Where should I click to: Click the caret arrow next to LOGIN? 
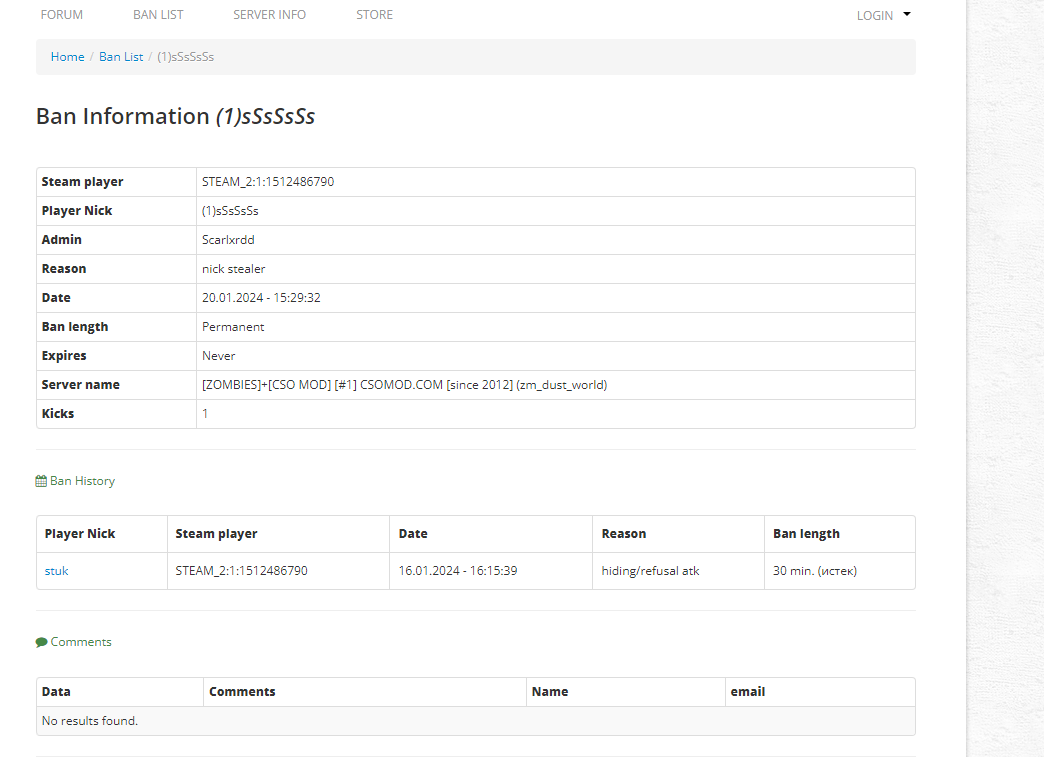907,15
